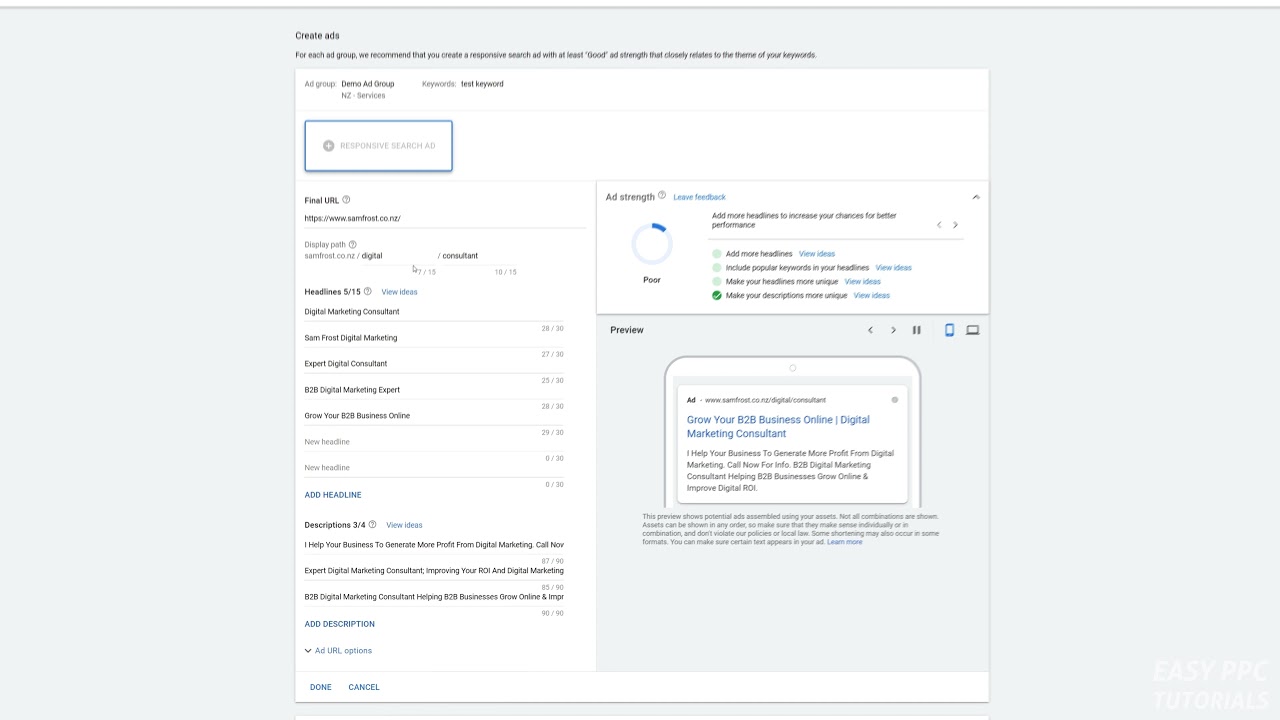1280x720 pixels.
Task: View ideas for unique descriptions suggestion
Action: (x=872, y=296)
